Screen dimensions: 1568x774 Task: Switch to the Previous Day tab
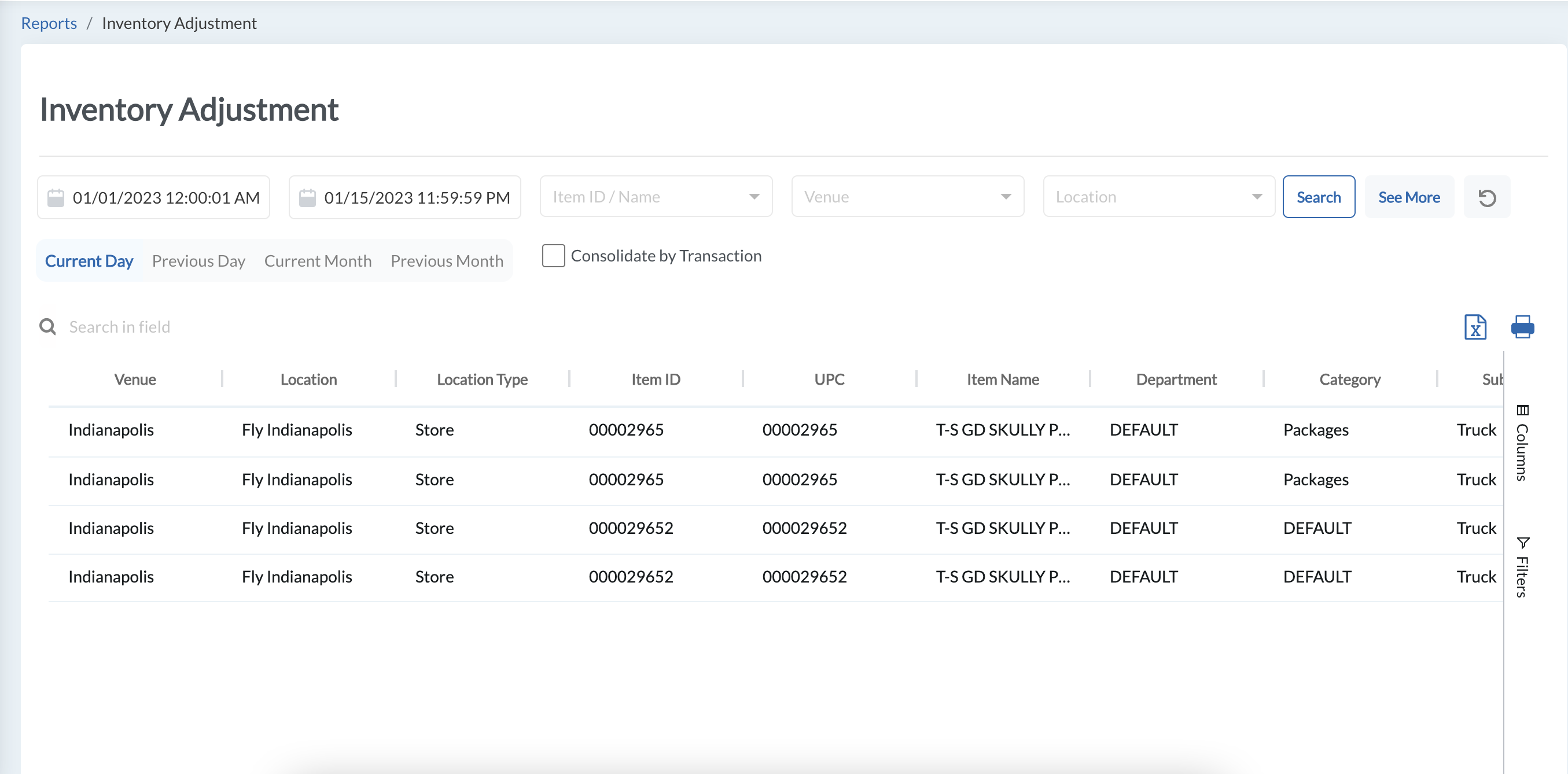click(x=198, y=260)
